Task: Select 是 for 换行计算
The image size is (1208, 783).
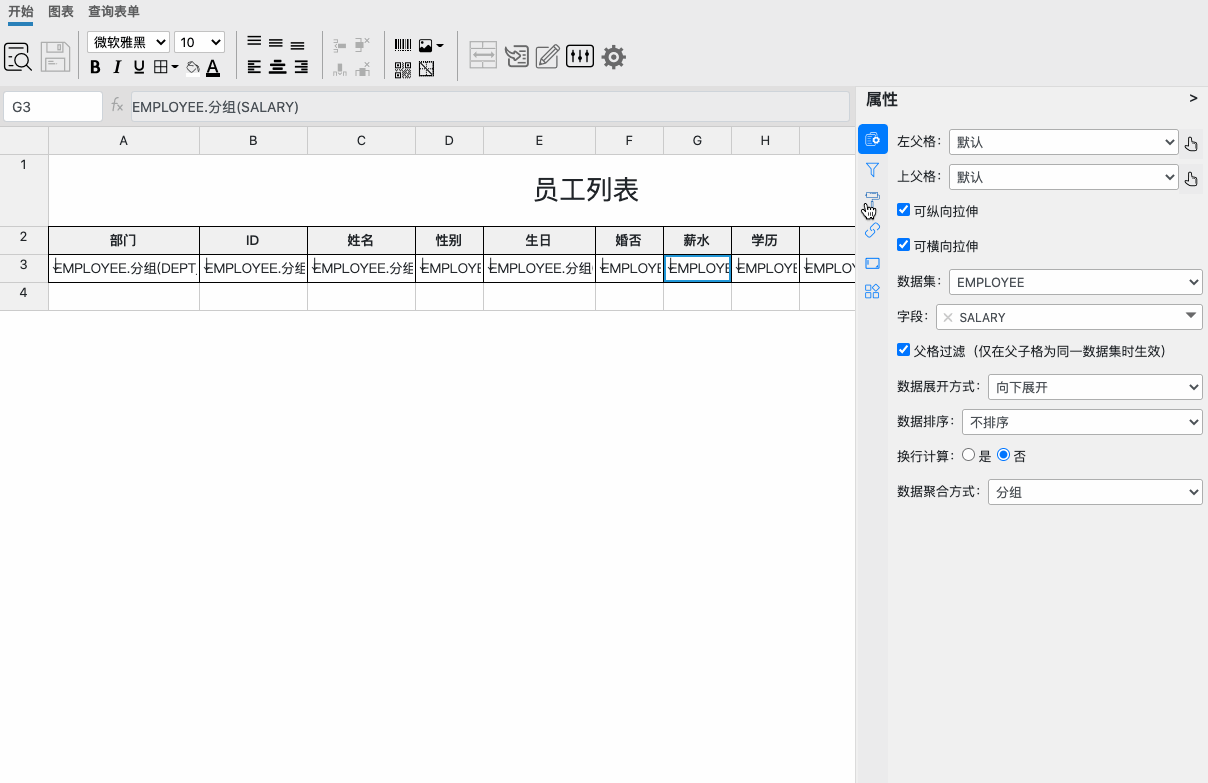Action: pos(968,455)
